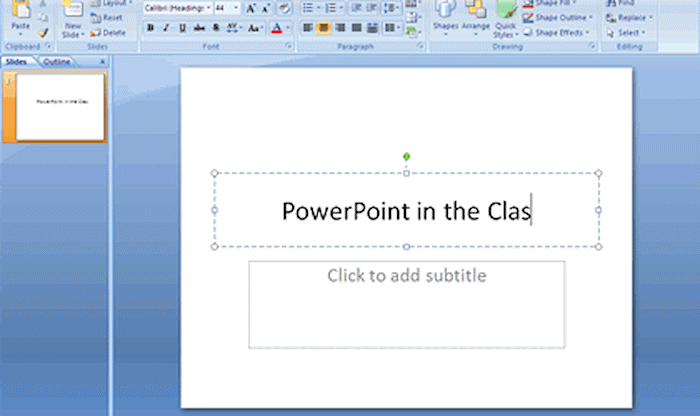Click the Copy icon in Clipboard group
This screenshot has height=416, width=700.
pos(43,18)
